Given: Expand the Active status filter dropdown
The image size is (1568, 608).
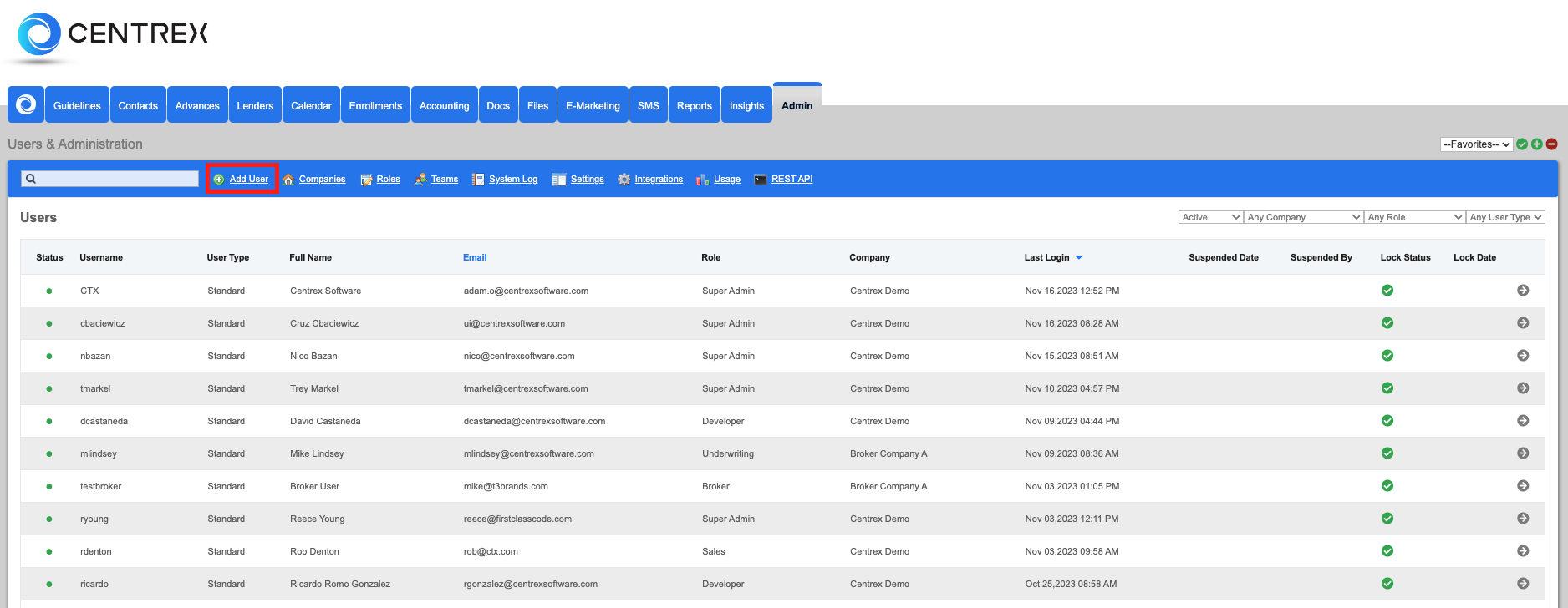Looking at the screenshot, I should click(1210, 217).
